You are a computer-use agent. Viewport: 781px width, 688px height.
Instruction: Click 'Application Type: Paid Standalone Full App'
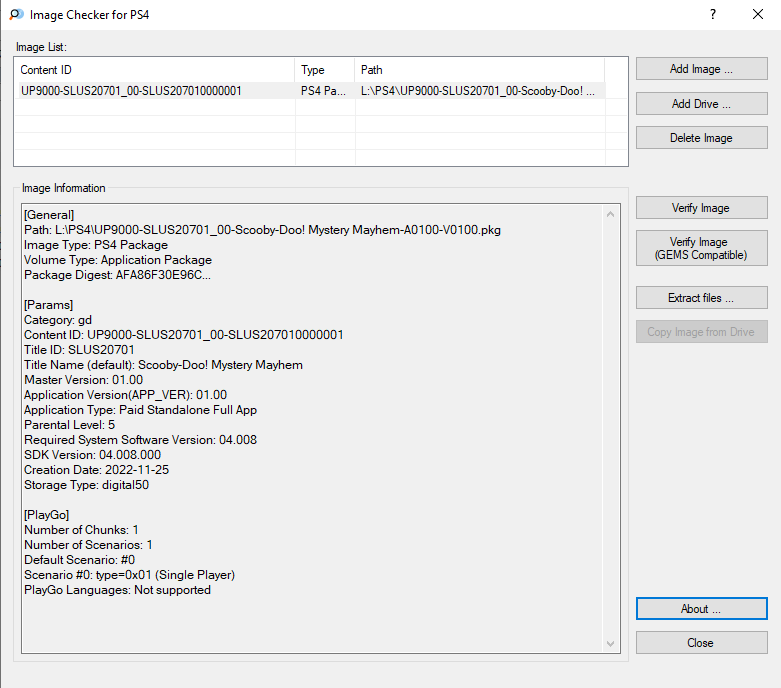(140, 410)
